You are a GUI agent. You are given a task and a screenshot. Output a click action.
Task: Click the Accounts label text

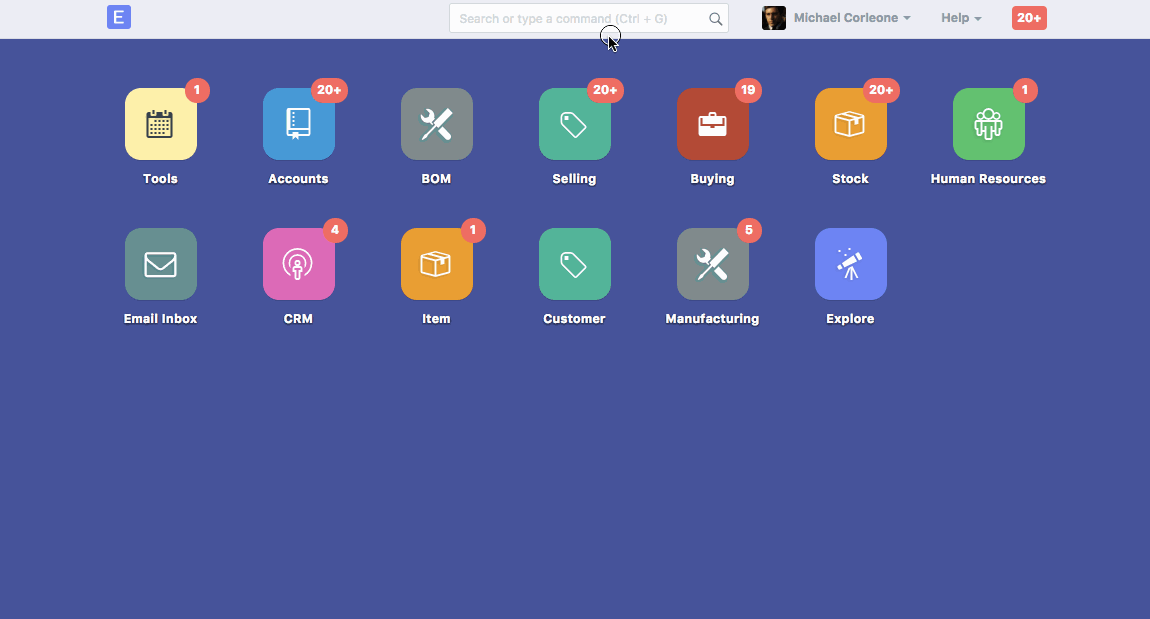click(x=299, y=178)
